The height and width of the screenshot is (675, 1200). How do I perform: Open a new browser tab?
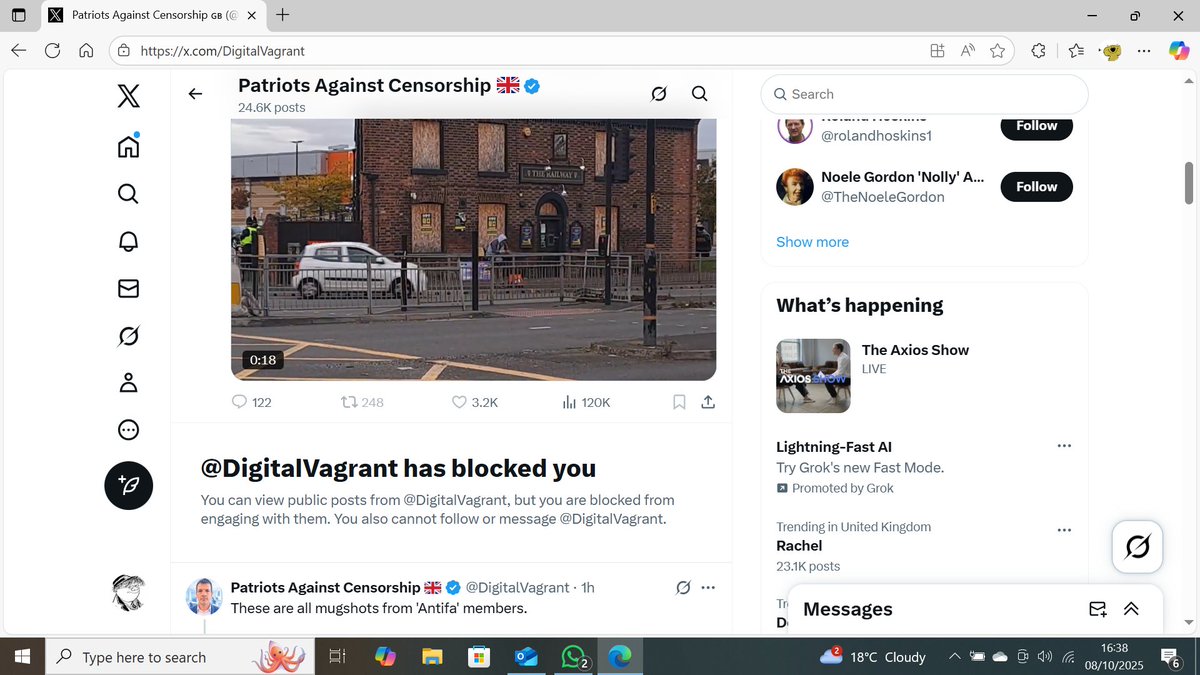coord(283,15)
